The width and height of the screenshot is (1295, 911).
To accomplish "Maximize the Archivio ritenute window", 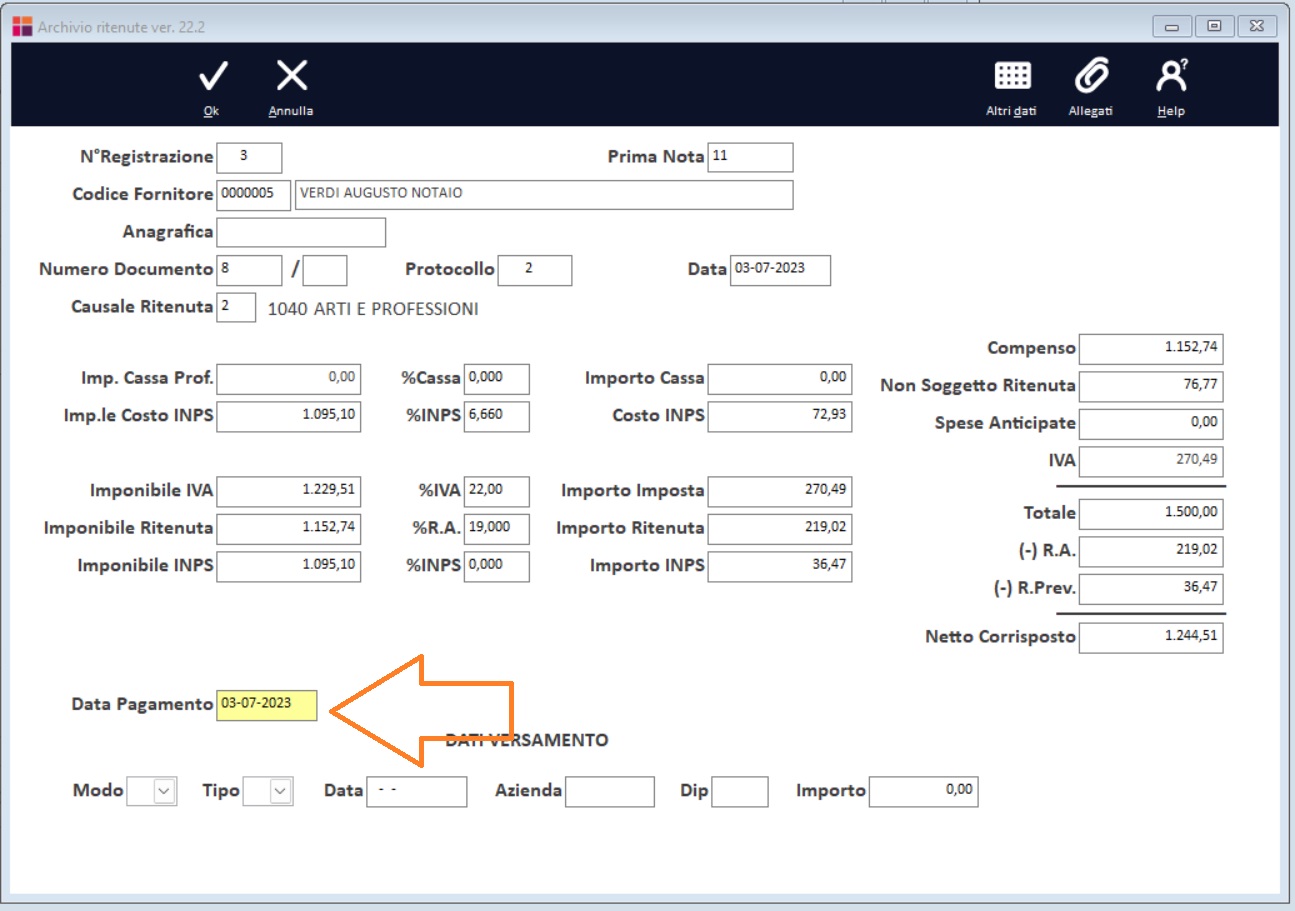I will tap(1214, 27).
